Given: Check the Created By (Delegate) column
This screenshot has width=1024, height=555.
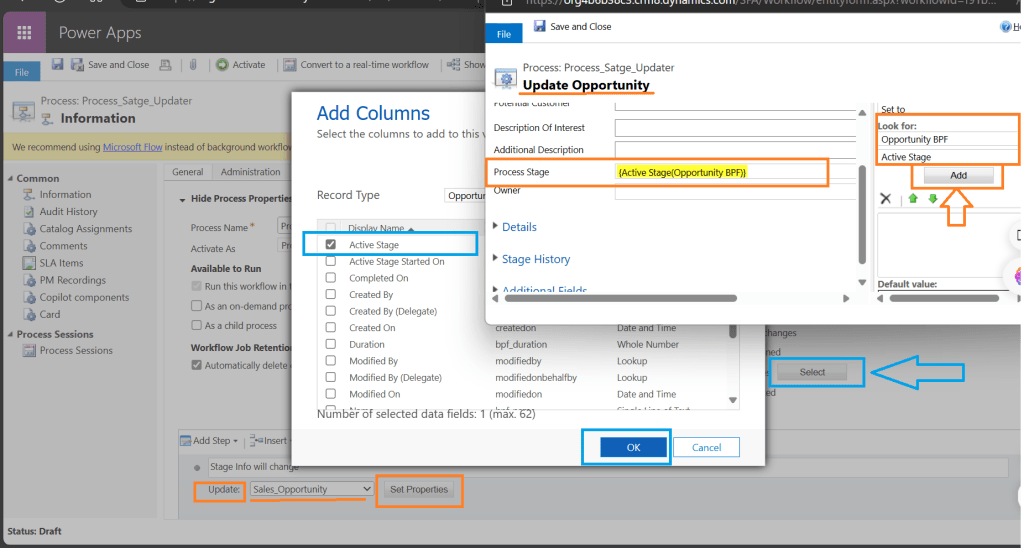Looking at the screenshot, I should coord(330,311).
